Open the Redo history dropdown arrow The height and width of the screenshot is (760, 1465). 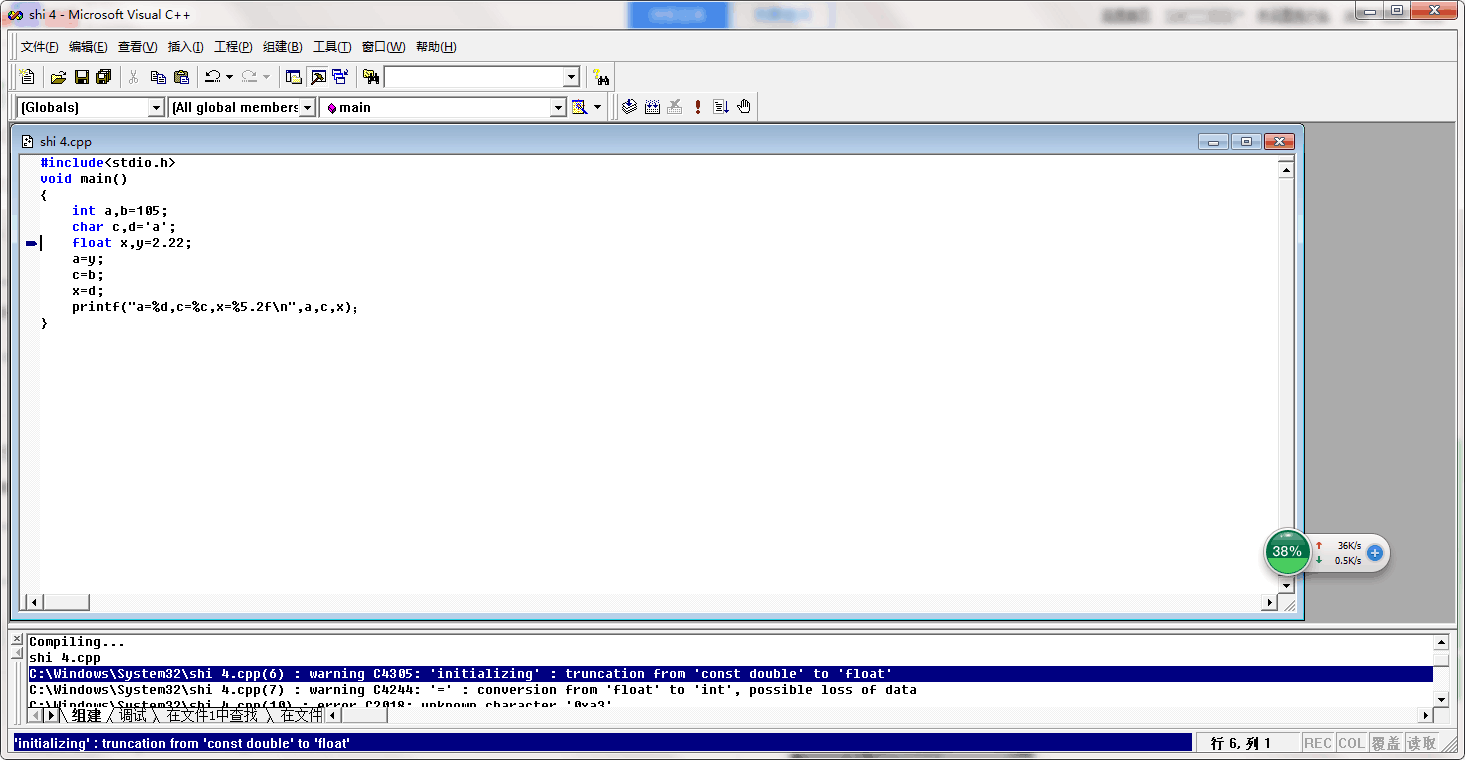click(266, 77)
